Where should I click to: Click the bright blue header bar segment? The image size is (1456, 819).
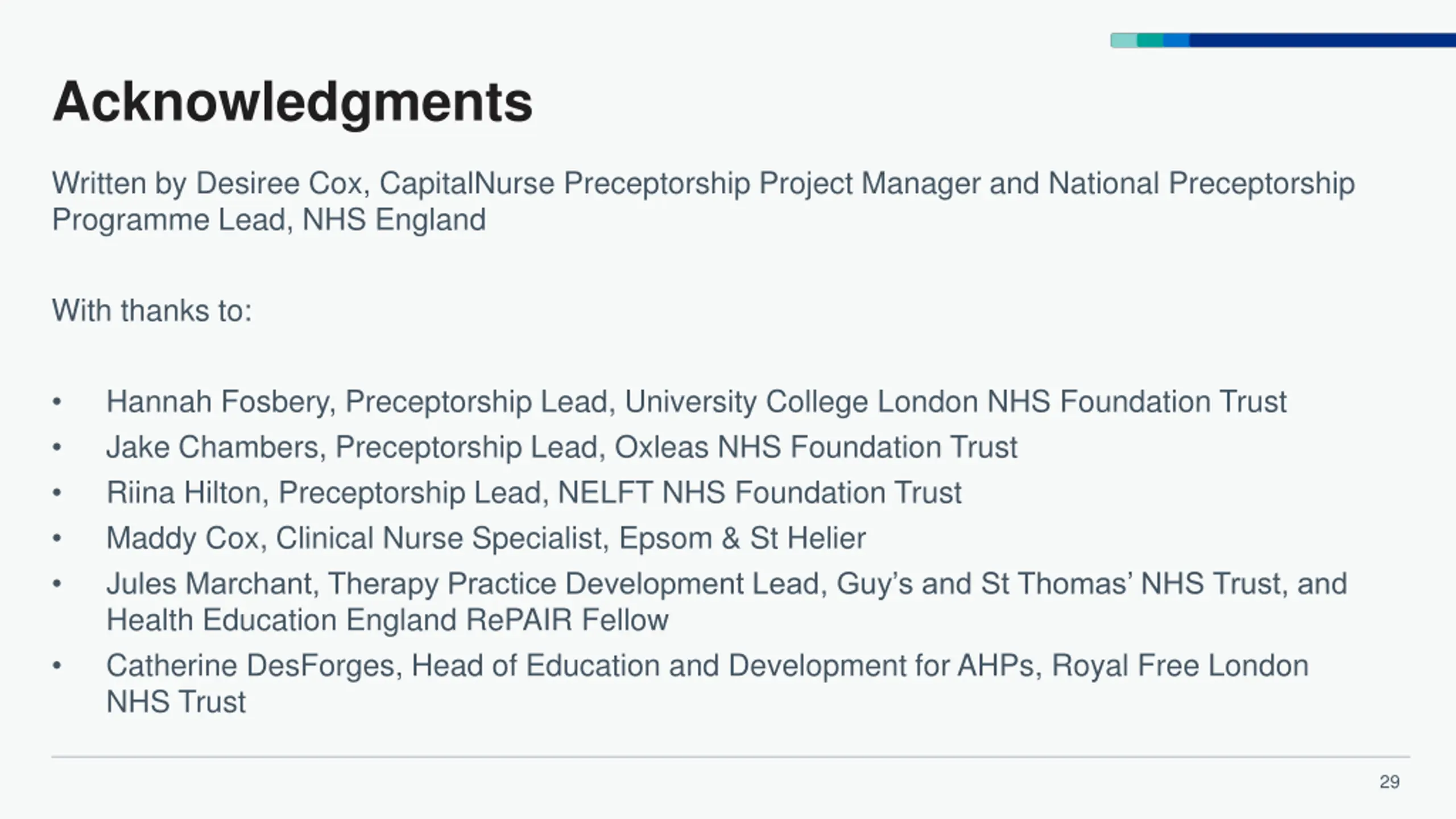(x=1176, y=40)
